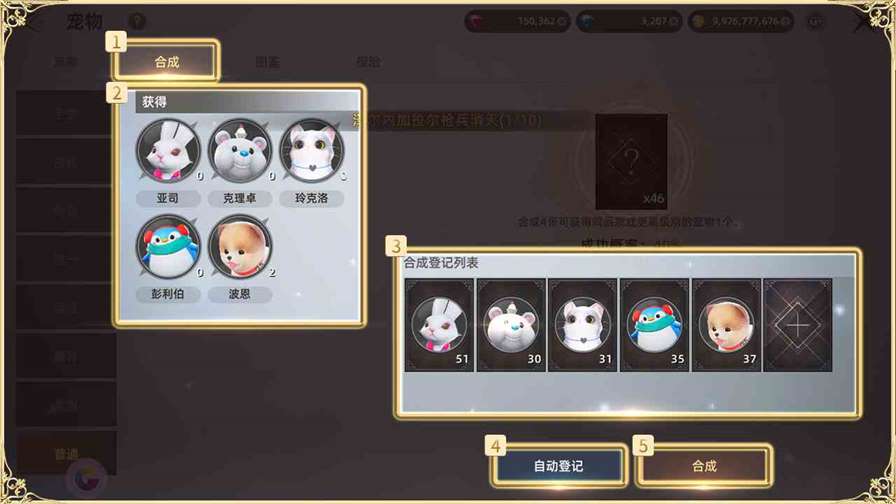The height and width of the screenshot is (504, 896).
Task: Click the 亚司 rabbit pet icon
Action: click(x=169, y=151)
